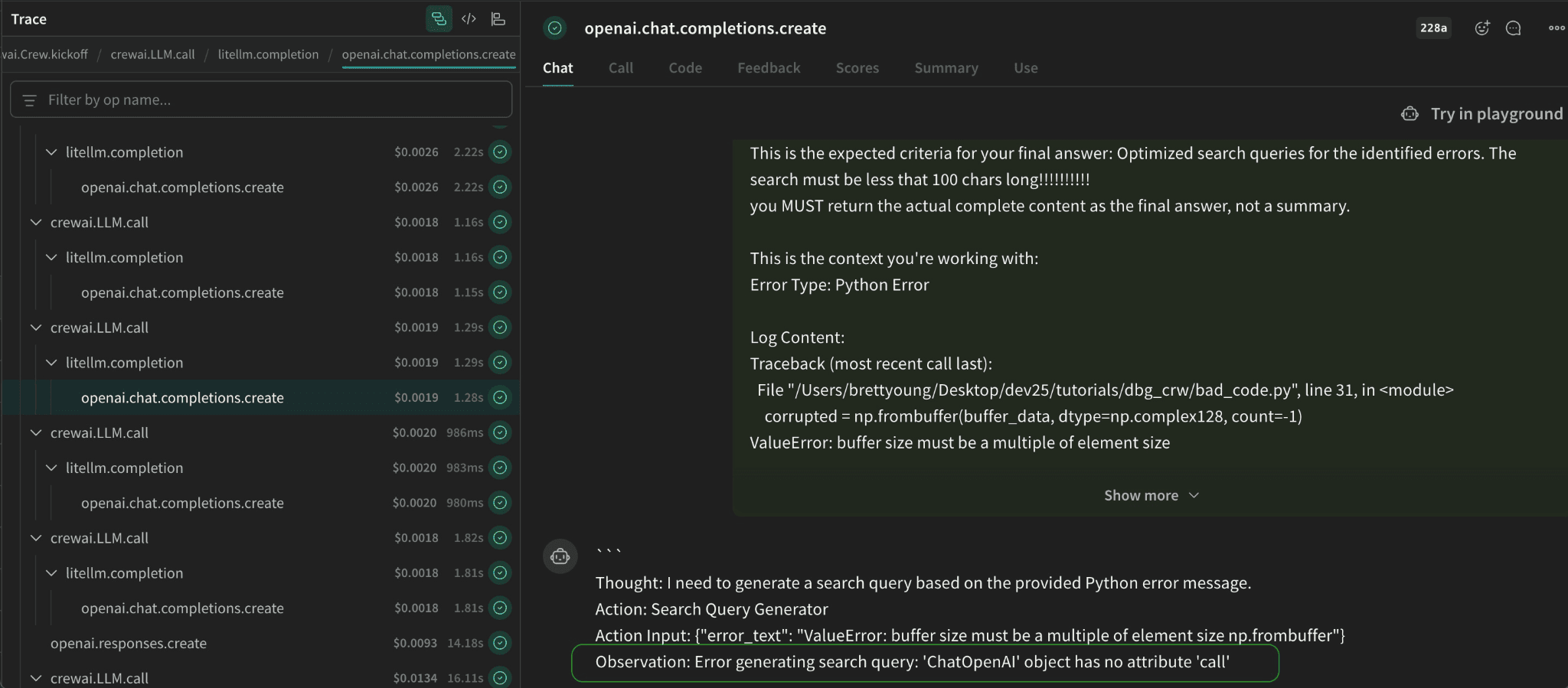Open the Call tab

click(621, 68)
